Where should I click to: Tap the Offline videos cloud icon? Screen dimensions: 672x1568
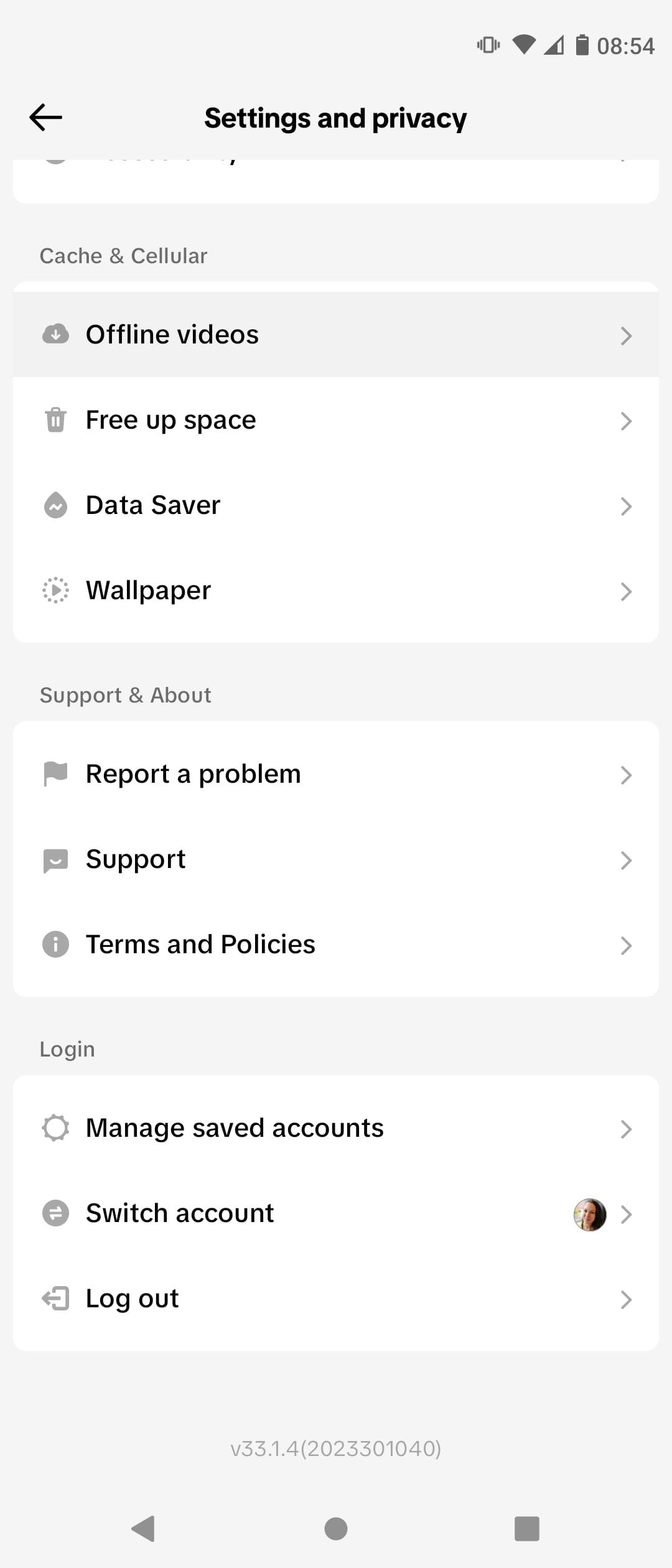click(x=55, y=334)
